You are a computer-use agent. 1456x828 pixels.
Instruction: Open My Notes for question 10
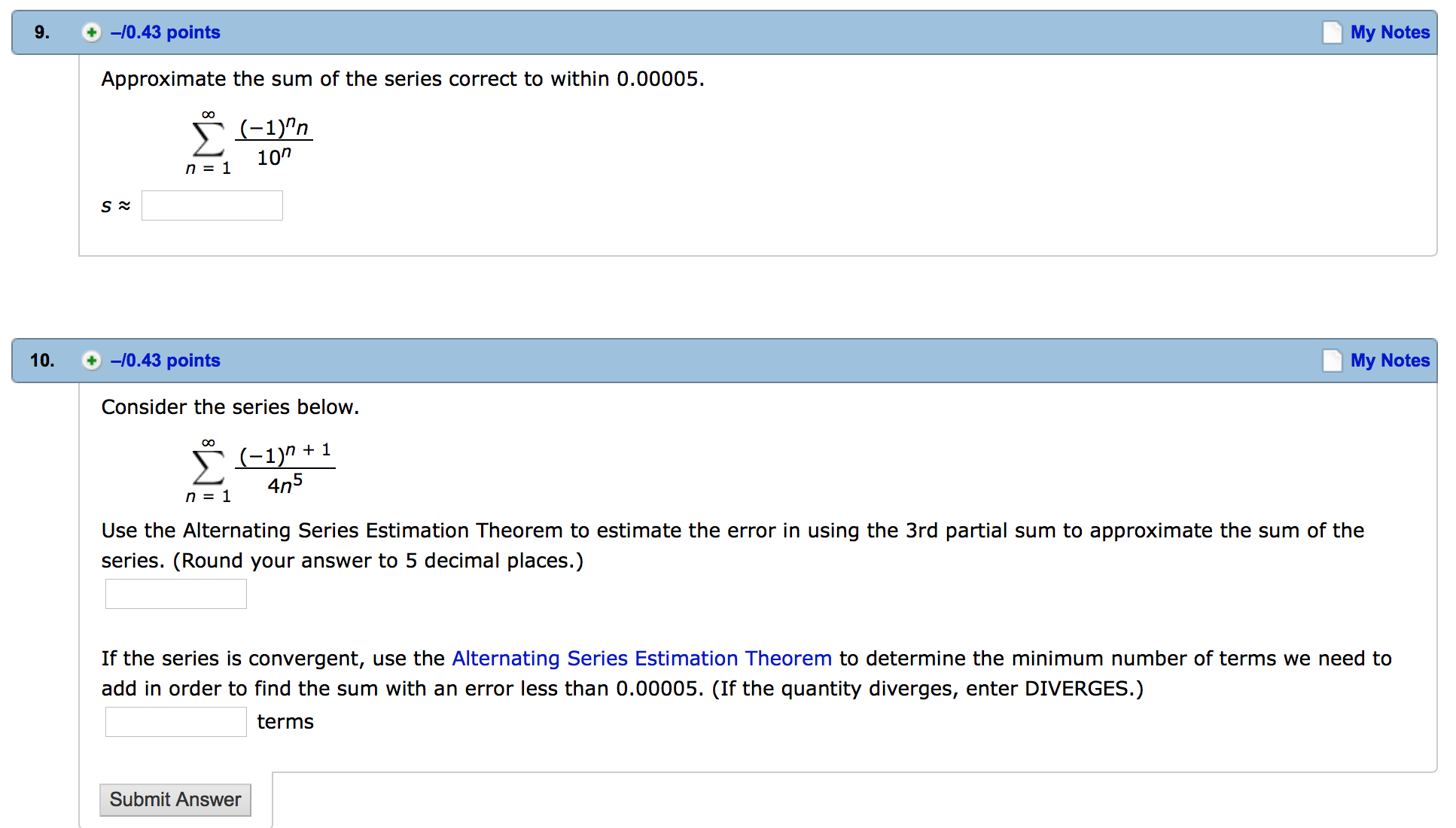(1390, 361)
